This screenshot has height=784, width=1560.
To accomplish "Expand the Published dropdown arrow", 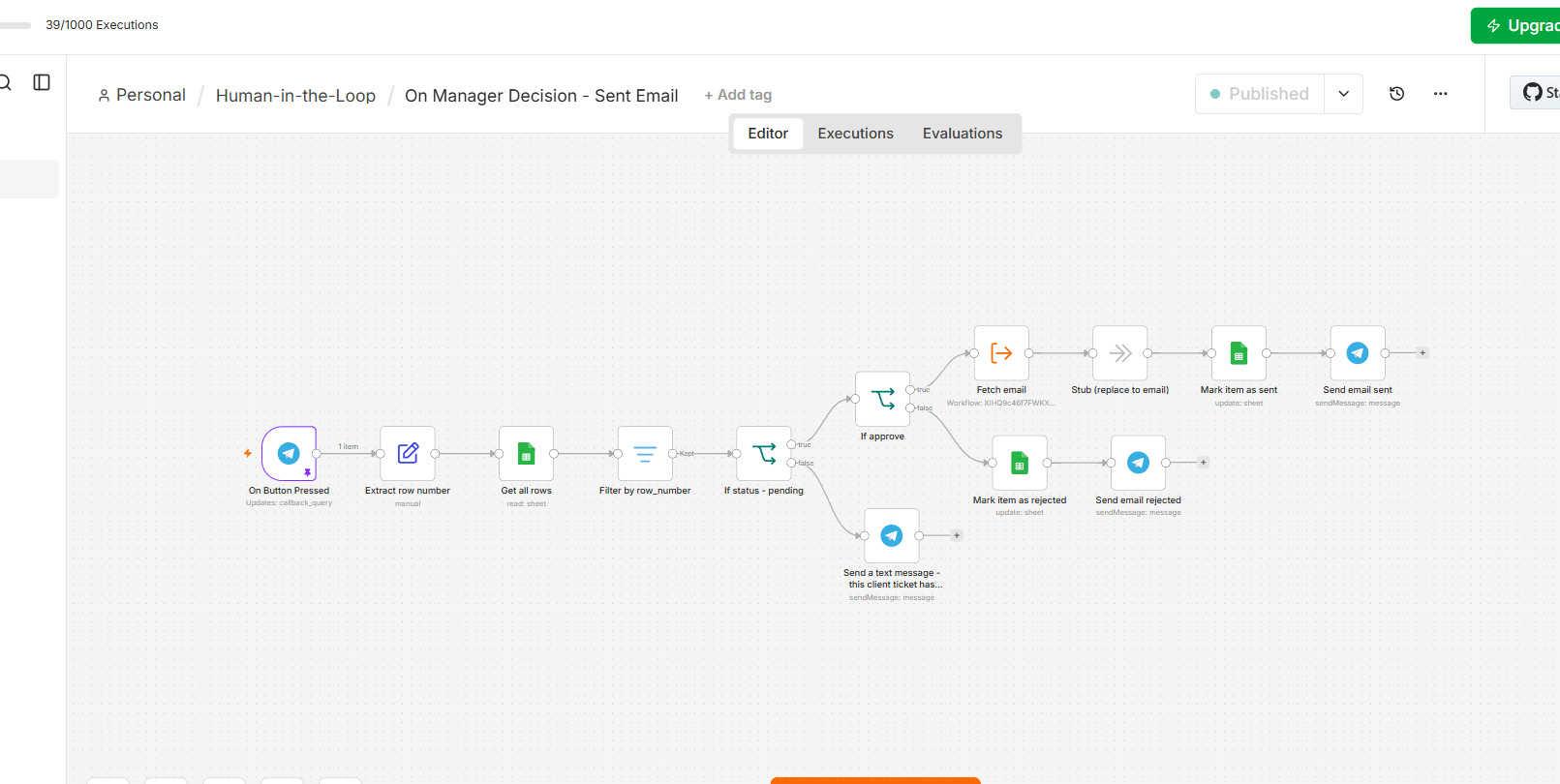I will (x=1344, y=94).
